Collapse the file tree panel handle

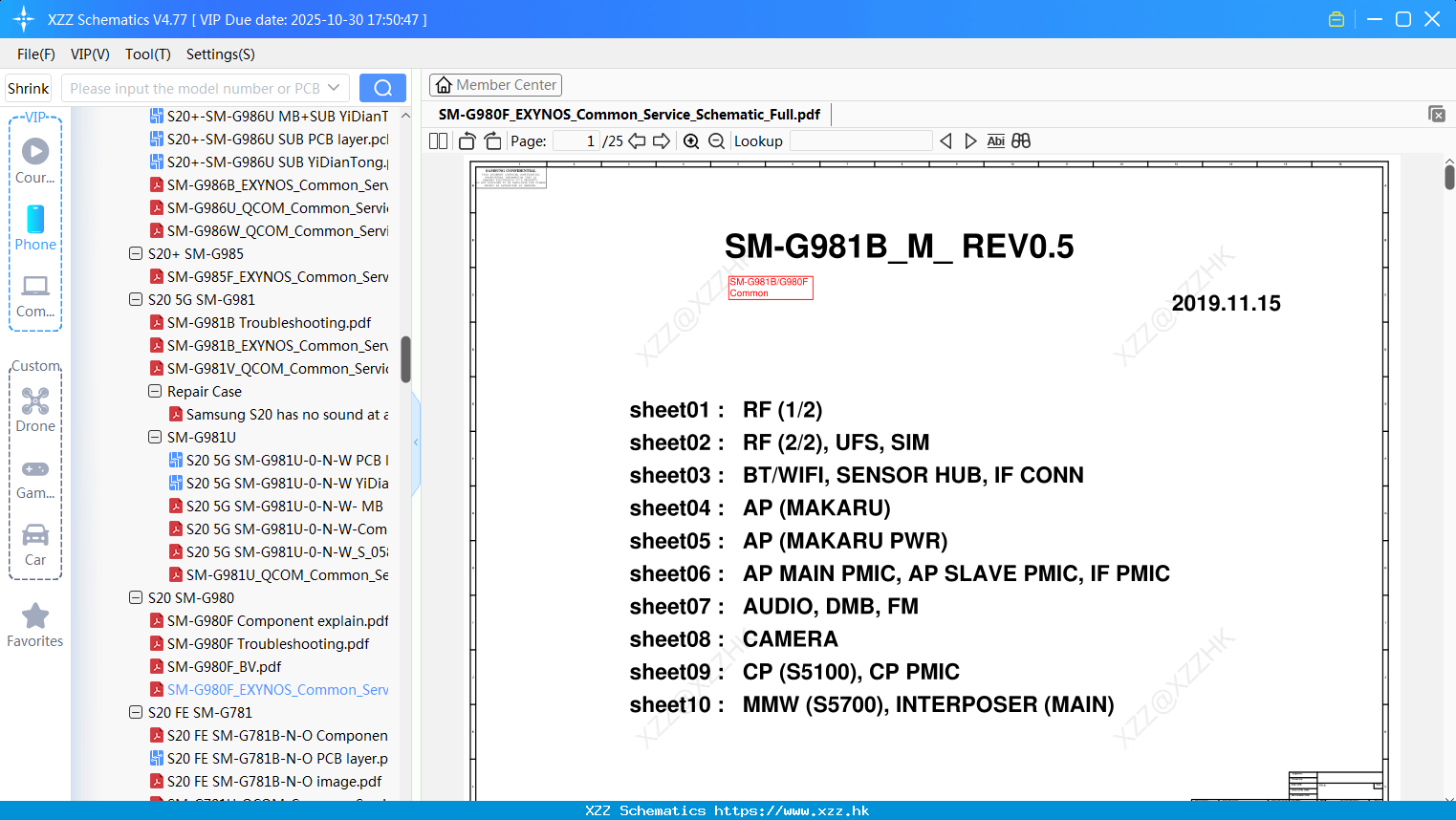[416, 442]
